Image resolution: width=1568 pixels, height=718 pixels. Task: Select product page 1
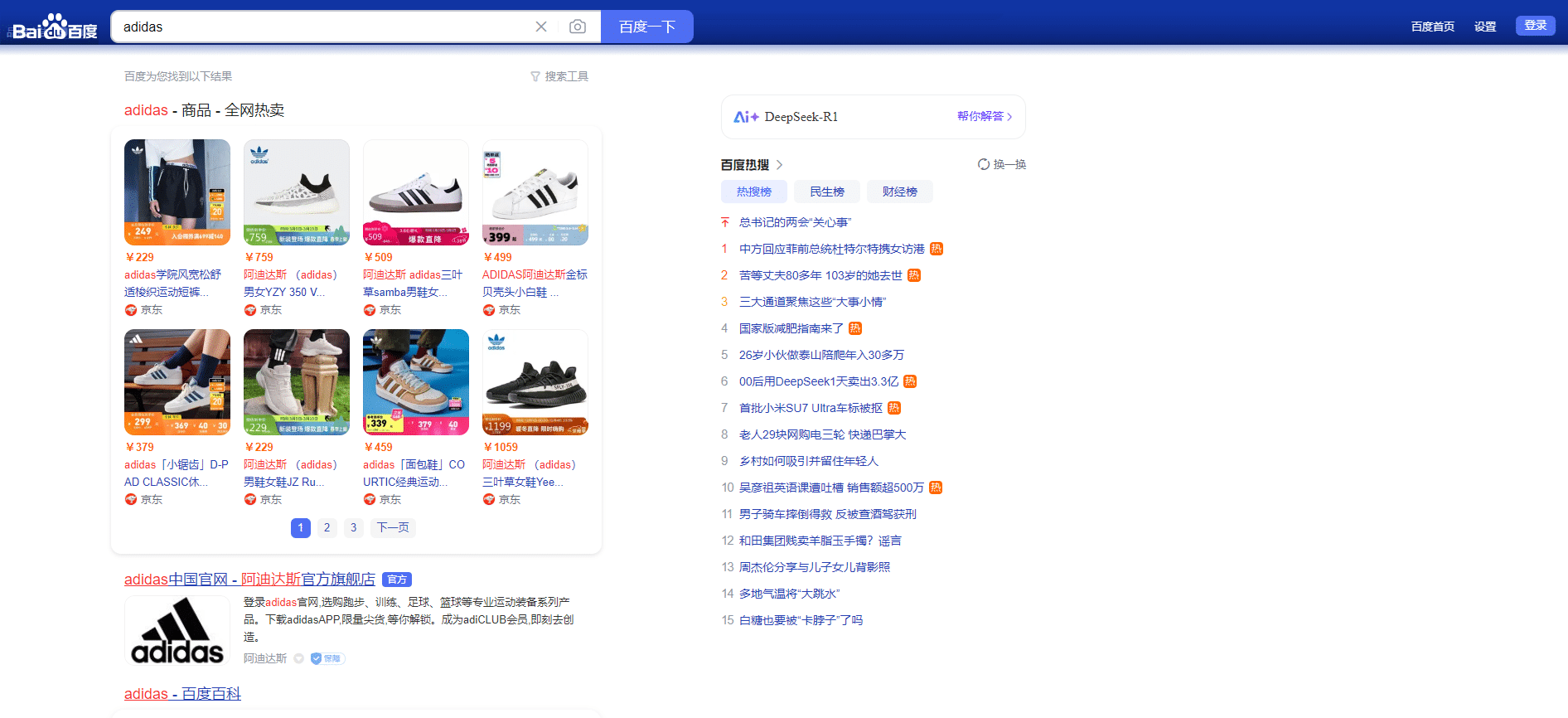[301, 527]
